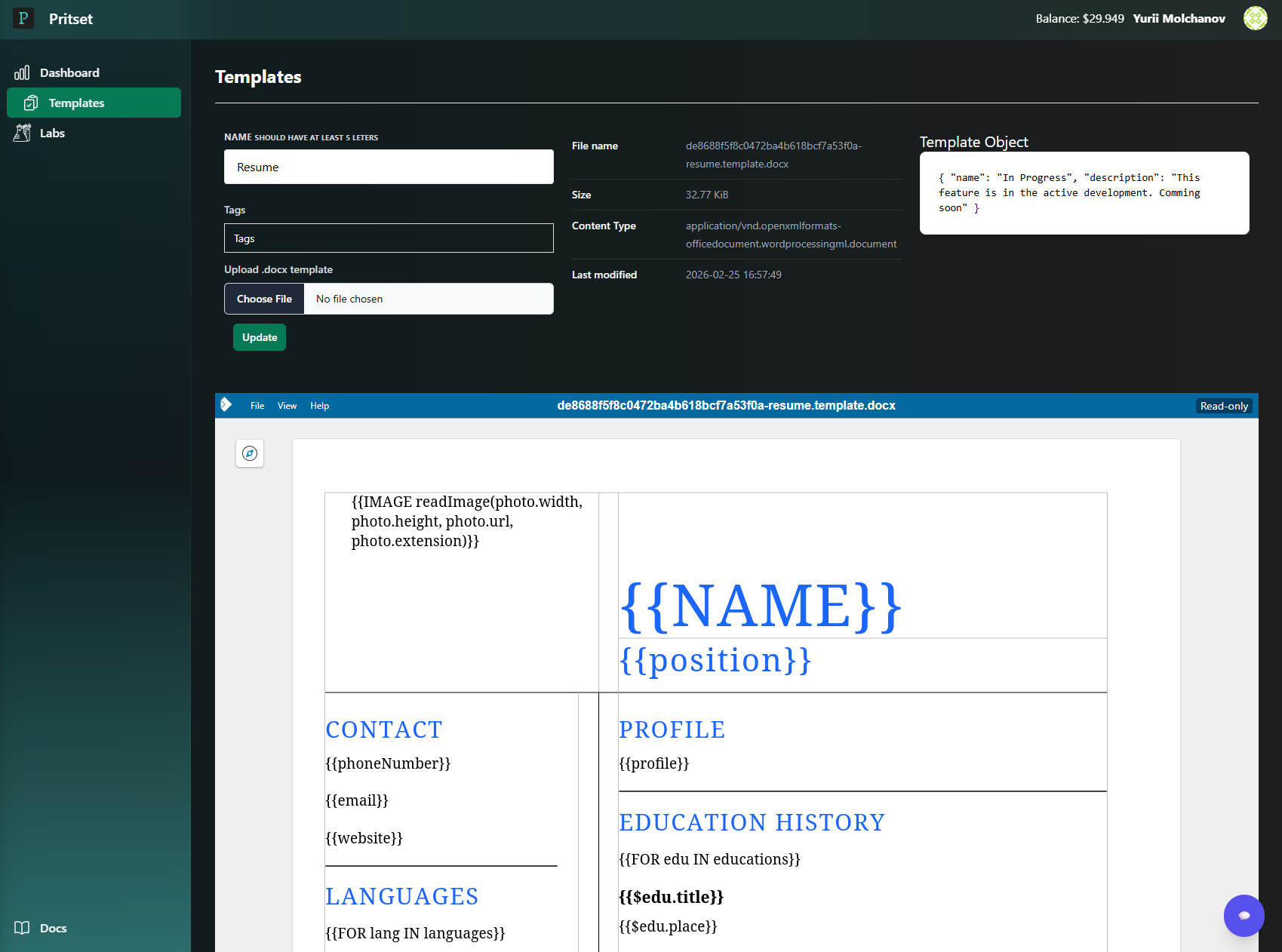Focus the Tags input field
Viewport: 1282px width, 952px height.
coord(389,238)
